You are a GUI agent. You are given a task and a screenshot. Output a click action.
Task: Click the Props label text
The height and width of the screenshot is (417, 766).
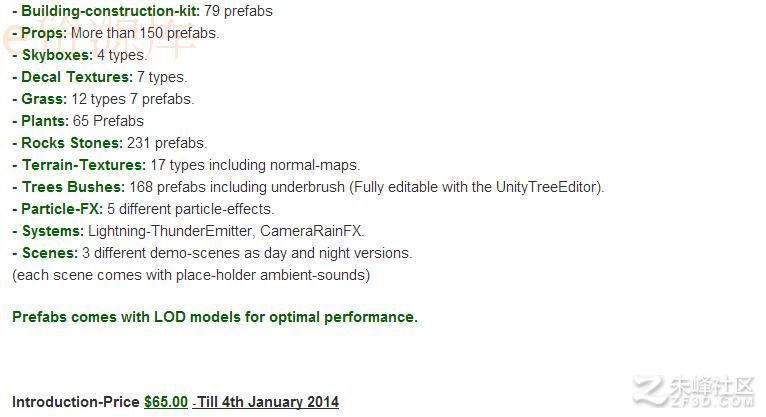[43, 33]
